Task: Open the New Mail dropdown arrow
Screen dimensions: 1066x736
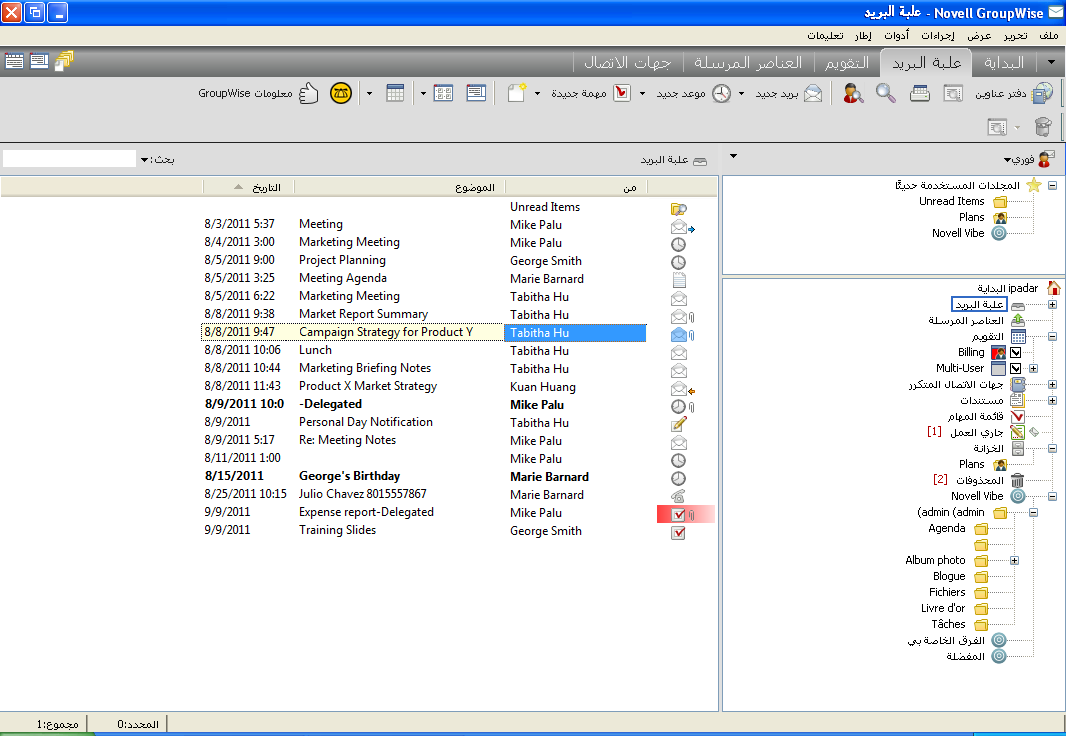Action: tap(741, 93)
